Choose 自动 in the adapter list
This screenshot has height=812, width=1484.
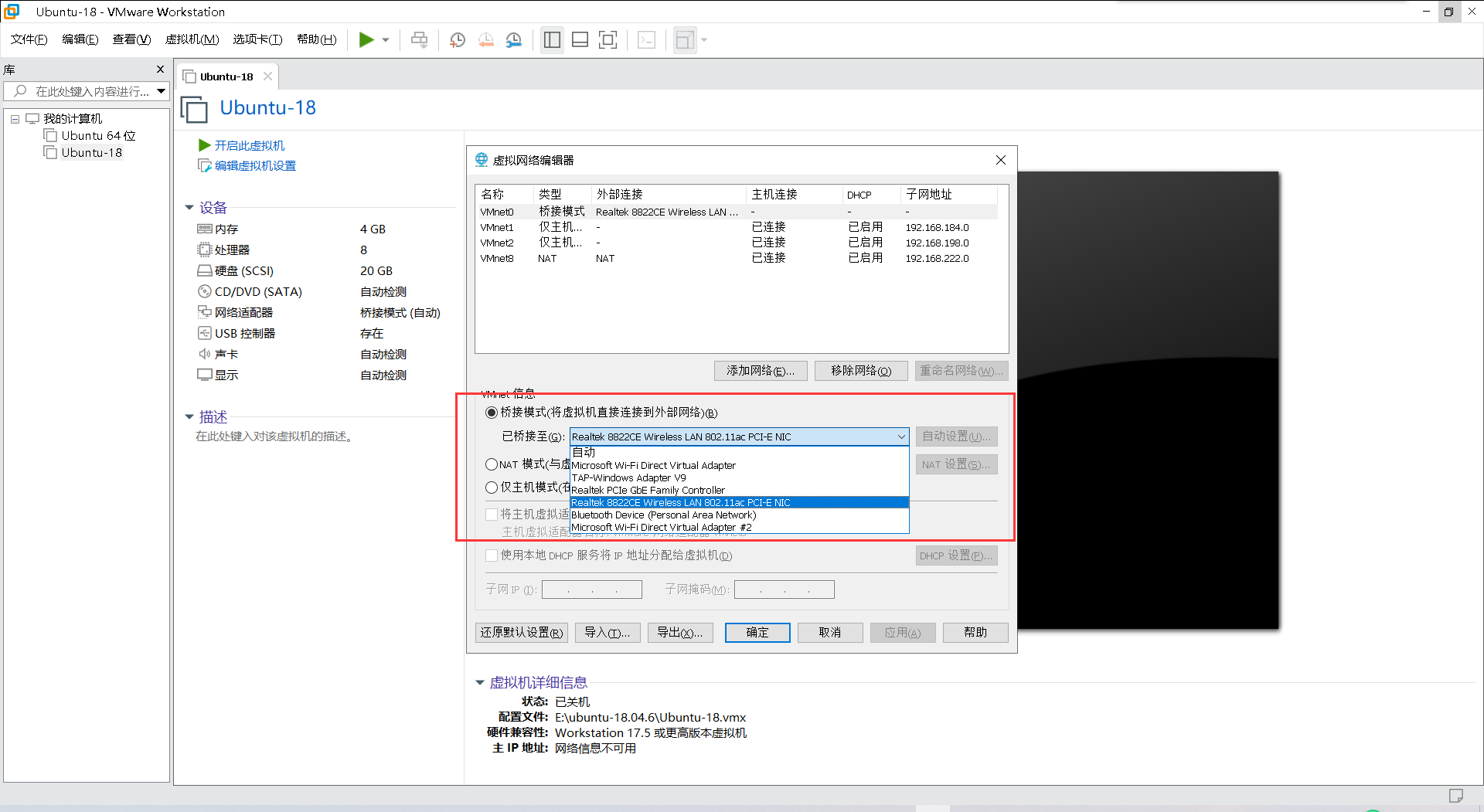click(x=739, y=452)
